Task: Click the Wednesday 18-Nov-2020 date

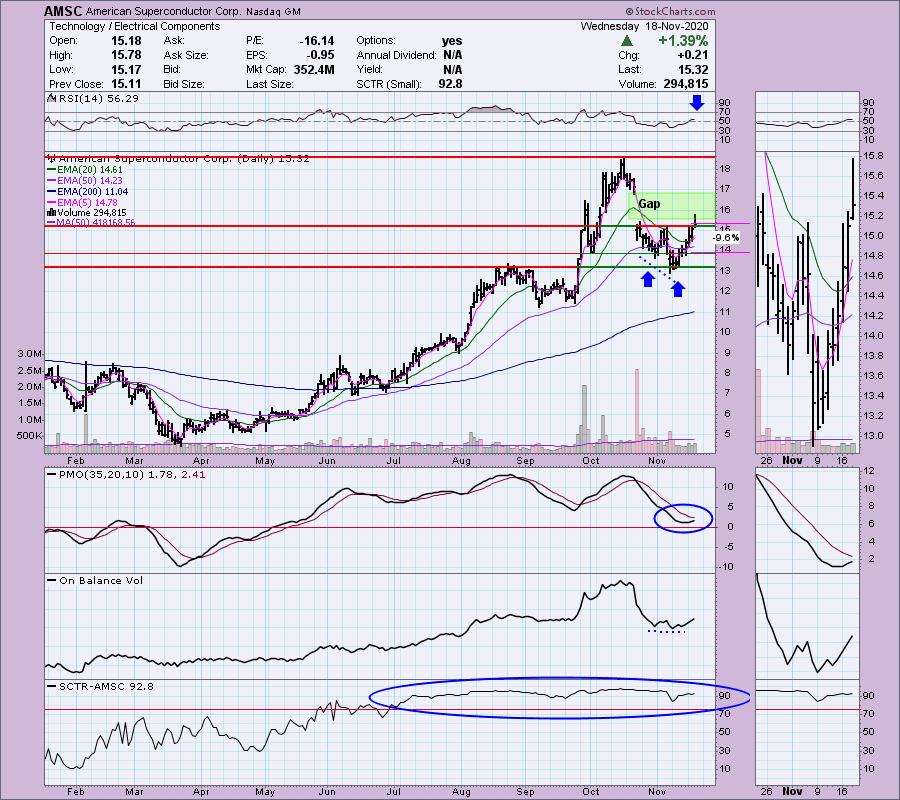Action: [645, 26]
